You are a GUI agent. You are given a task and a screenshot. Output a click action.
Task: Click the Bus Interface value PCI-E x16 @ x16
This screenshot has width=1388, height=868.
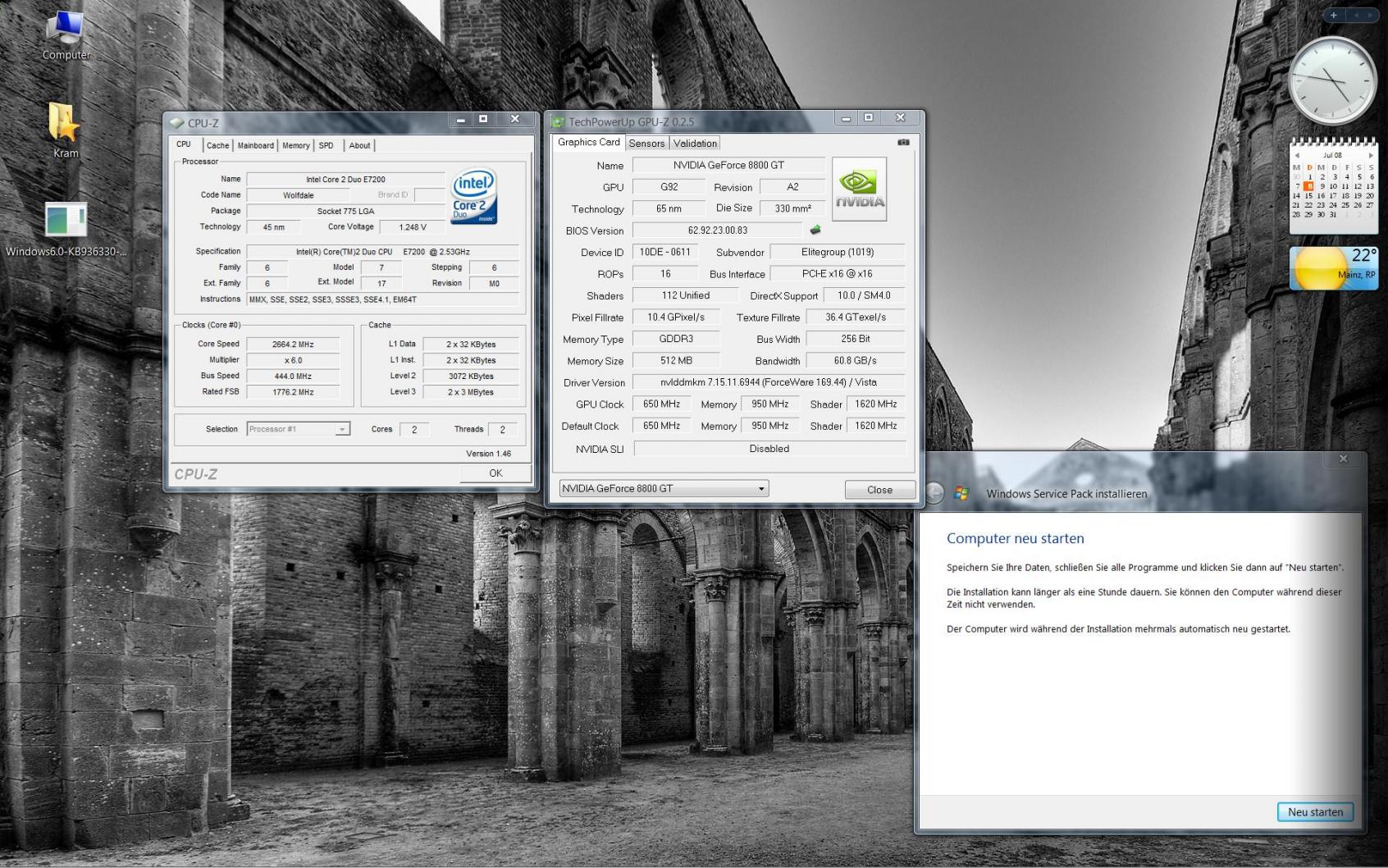pyautogui.click(x=838, y=274)
